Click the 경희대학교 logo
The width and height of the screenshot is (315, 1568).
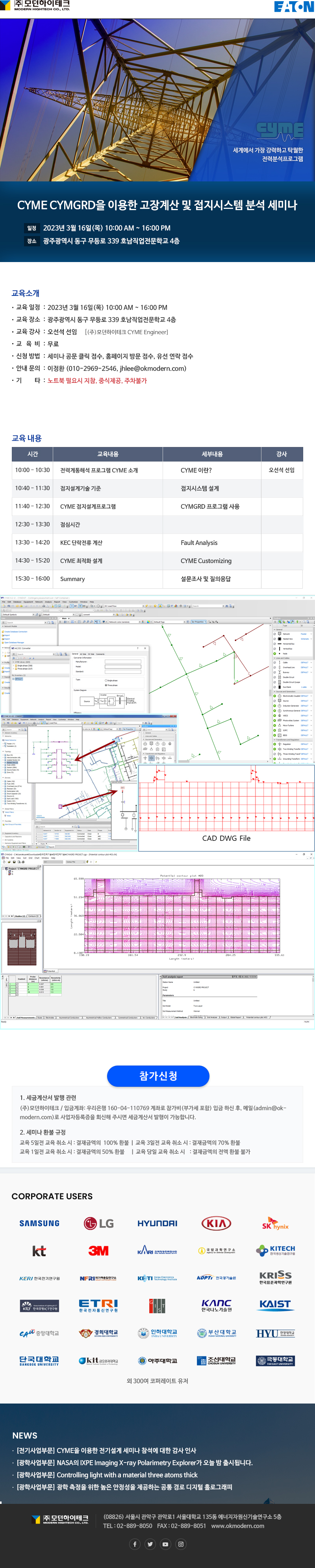pos(98,1333)
